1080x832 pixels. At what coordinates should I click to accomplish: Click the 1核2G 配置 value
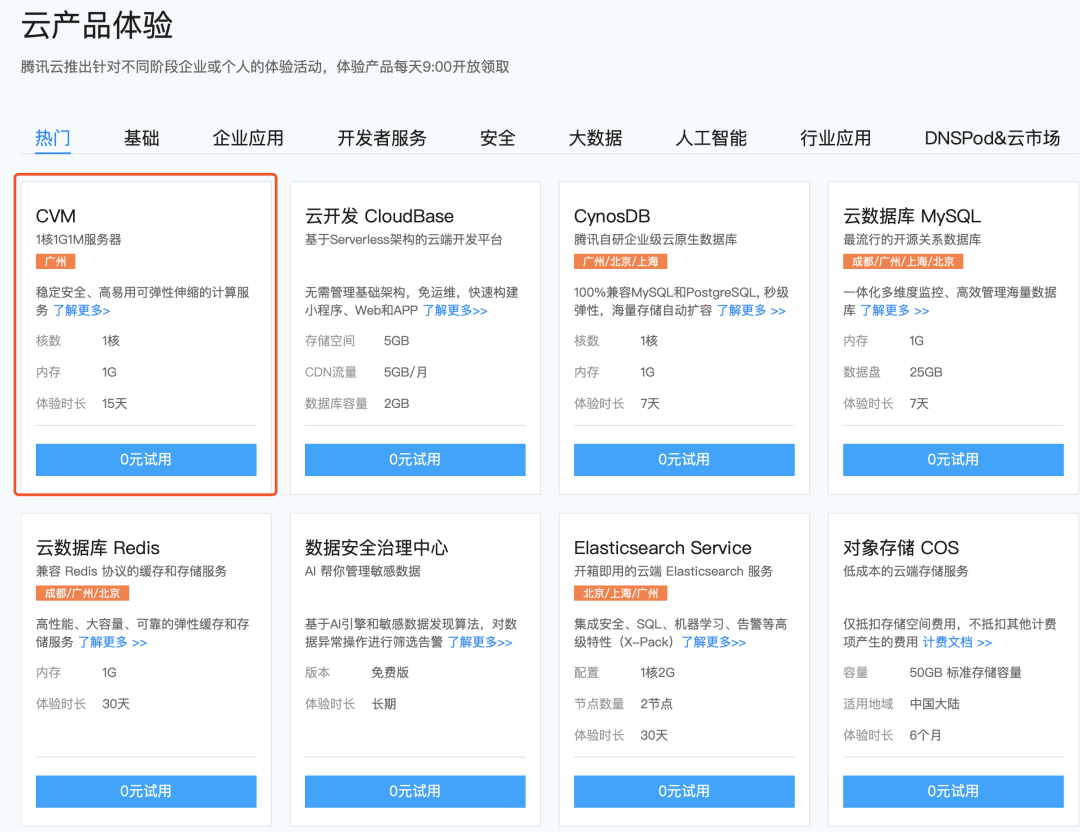click(658, 673)
